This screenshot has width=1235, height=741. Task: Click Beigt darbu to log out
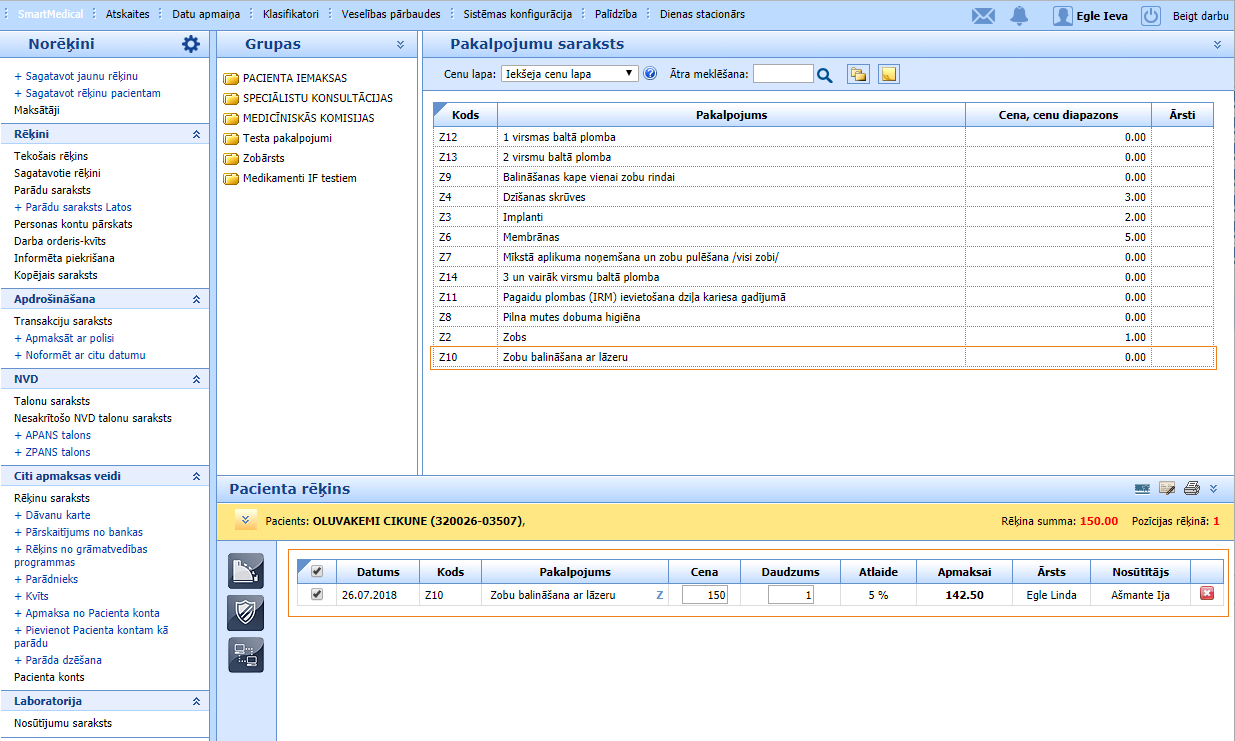coord(1200,15)
